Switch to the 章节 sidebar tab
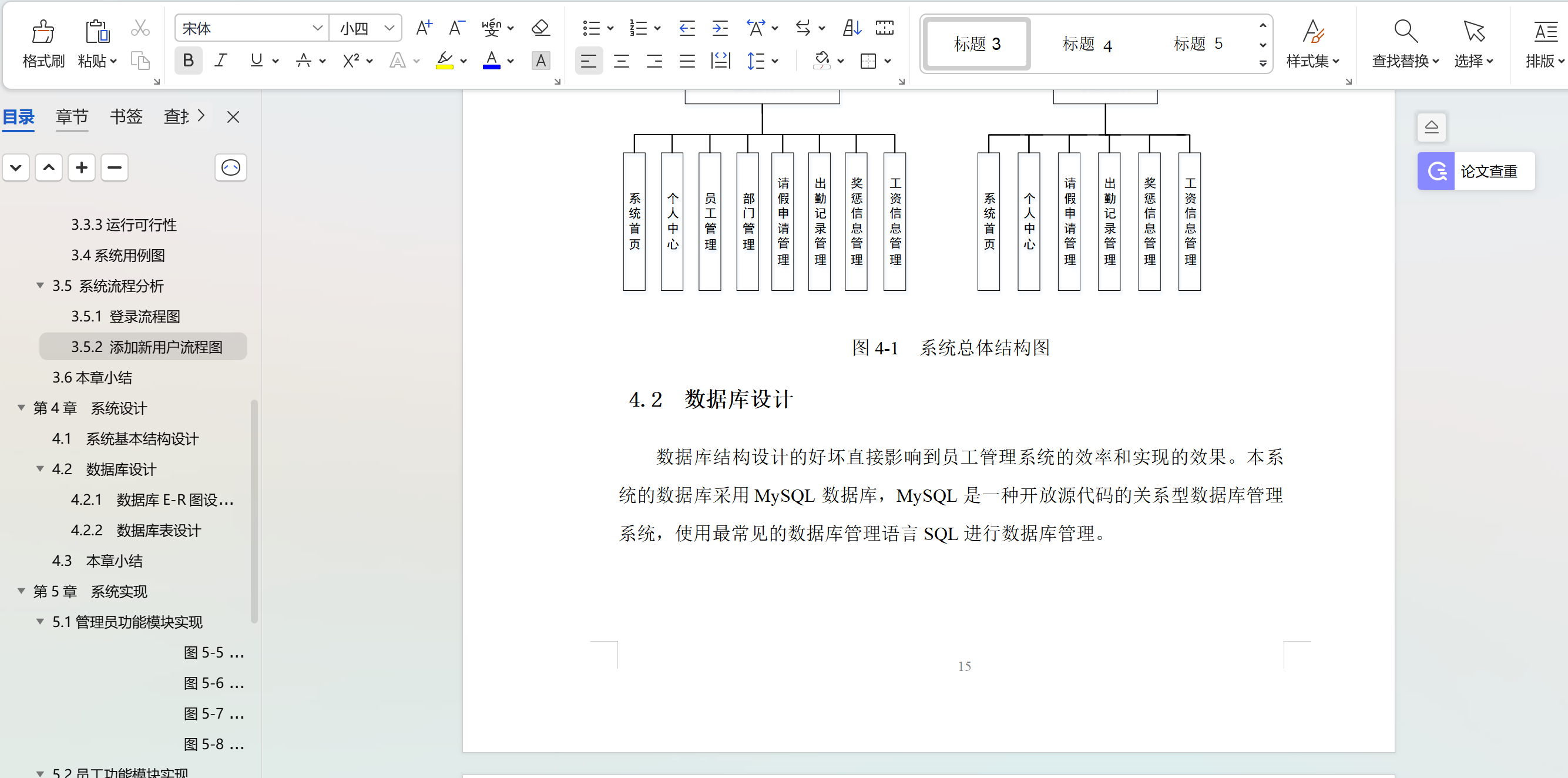The width and height of the screenshot is (1568, 778). [x=72, y=116]
